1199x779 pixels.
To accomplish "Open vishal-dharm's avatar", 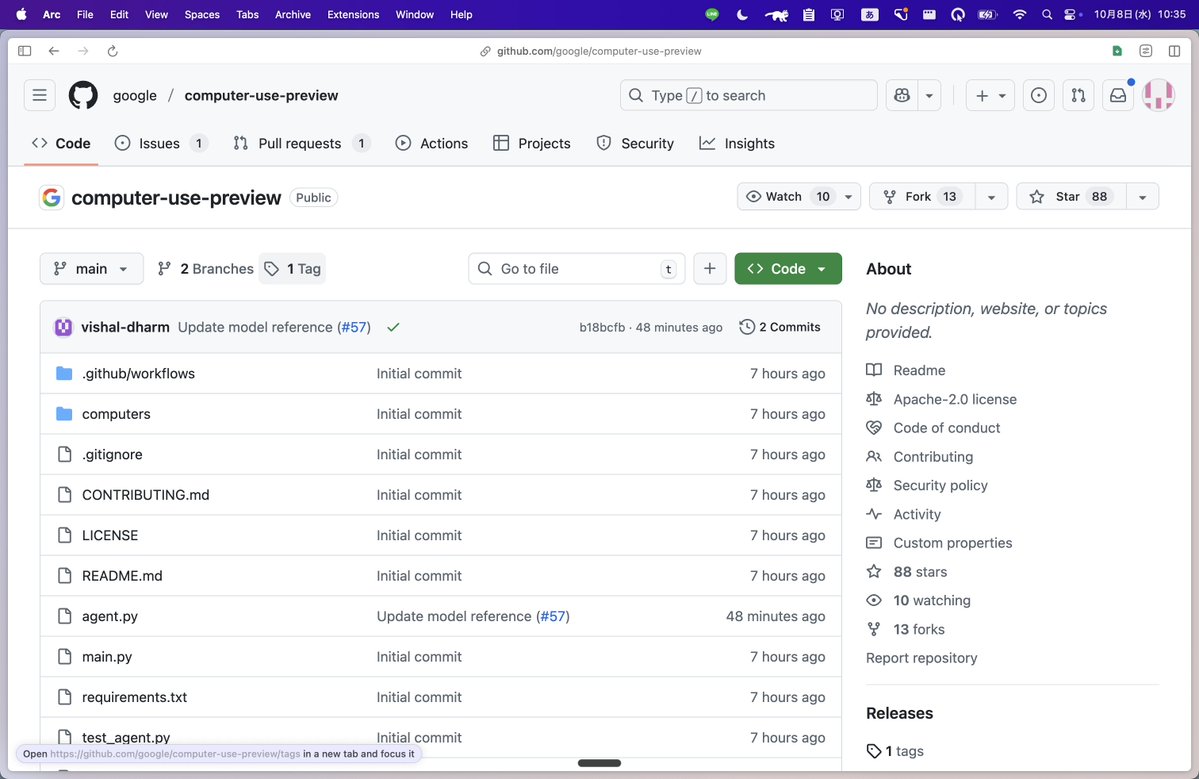I will (63, 327).
